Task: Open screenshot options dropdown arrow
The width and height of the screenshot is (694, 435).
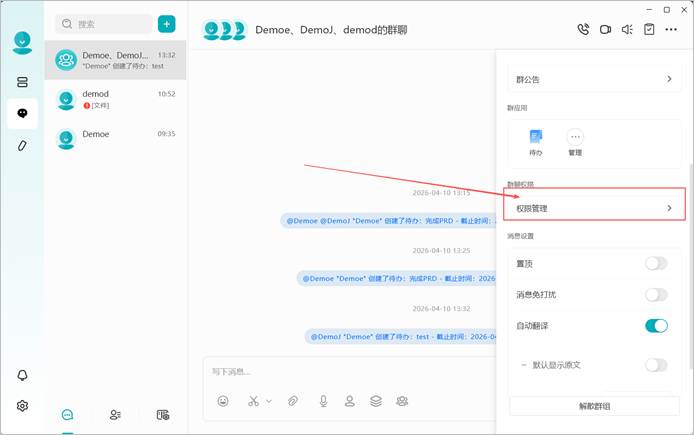Action: tap(269, 401)
